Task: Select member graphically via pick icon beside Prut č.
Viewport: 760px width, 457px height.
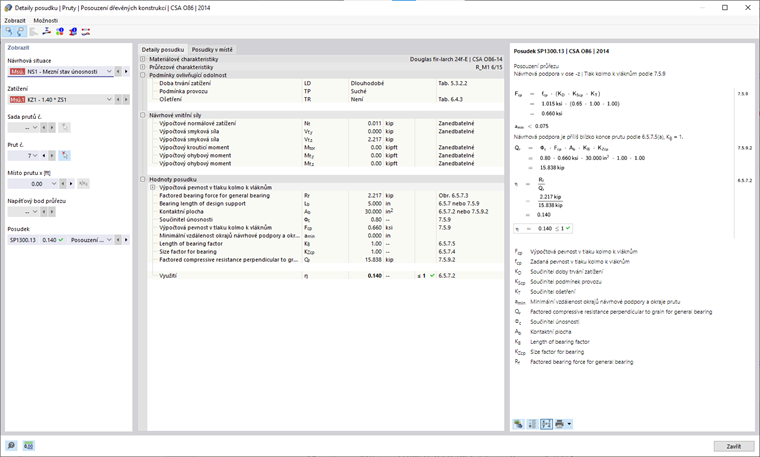Action: point(64,156)
